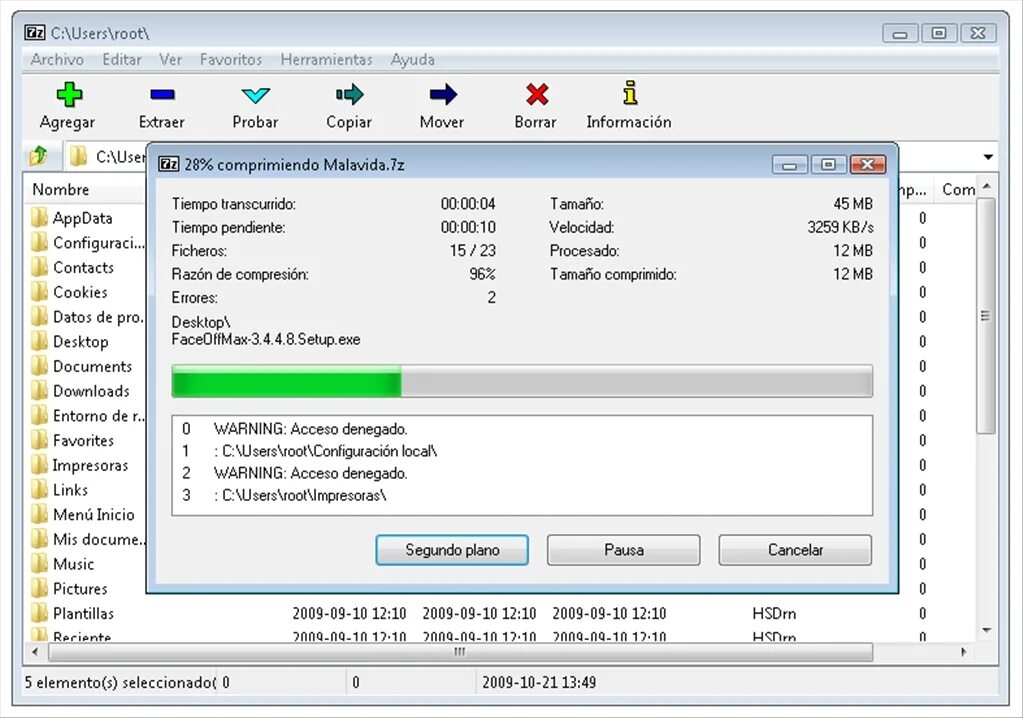Image resolution: width=1023 pixels, height=718 pixels.
Task: Click status bar date 2009-10-21 13:49
Action: (539, 682)
